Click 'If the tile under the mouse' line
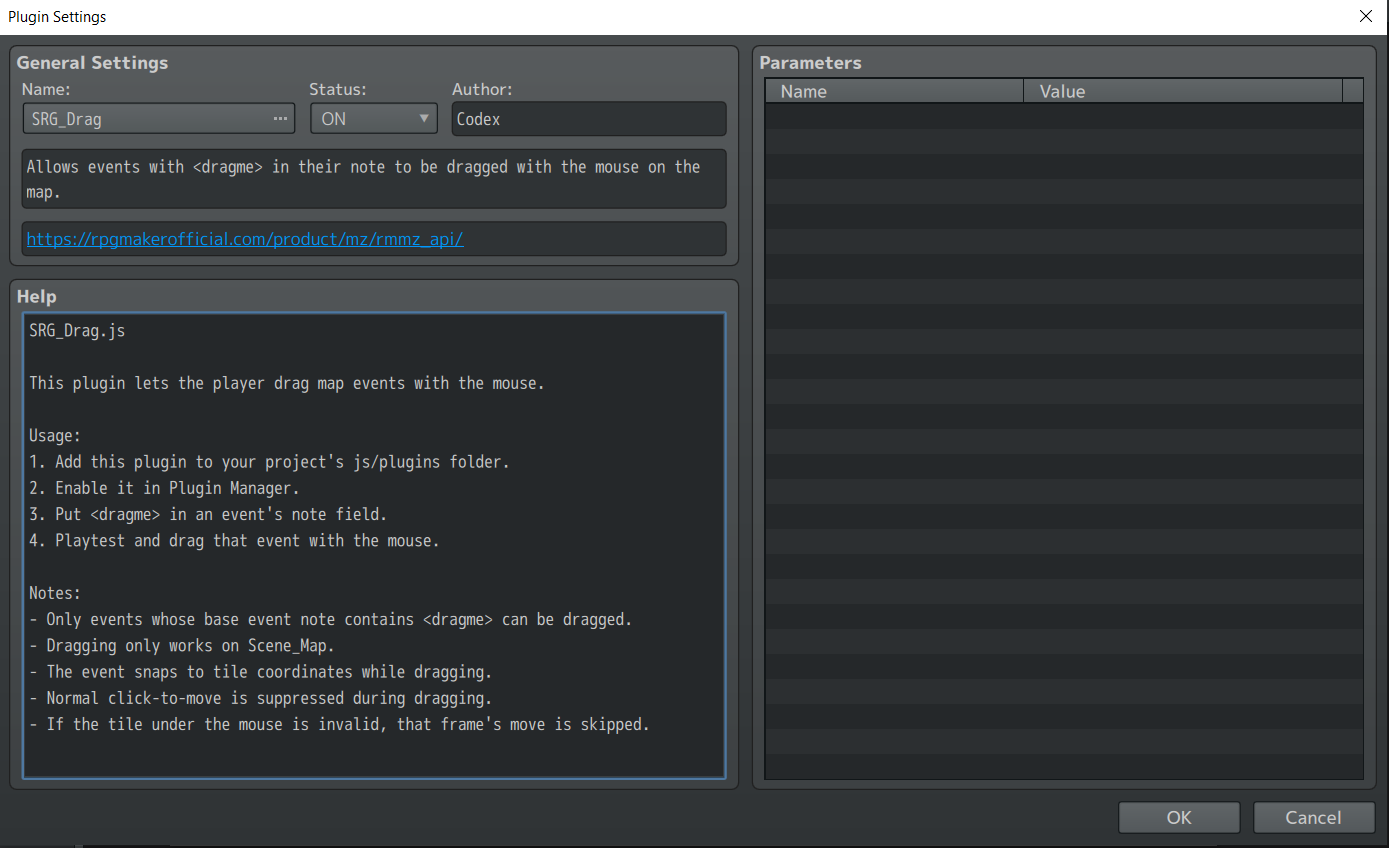The height and width of the screenshot is (848, 1389). [339, 724]
